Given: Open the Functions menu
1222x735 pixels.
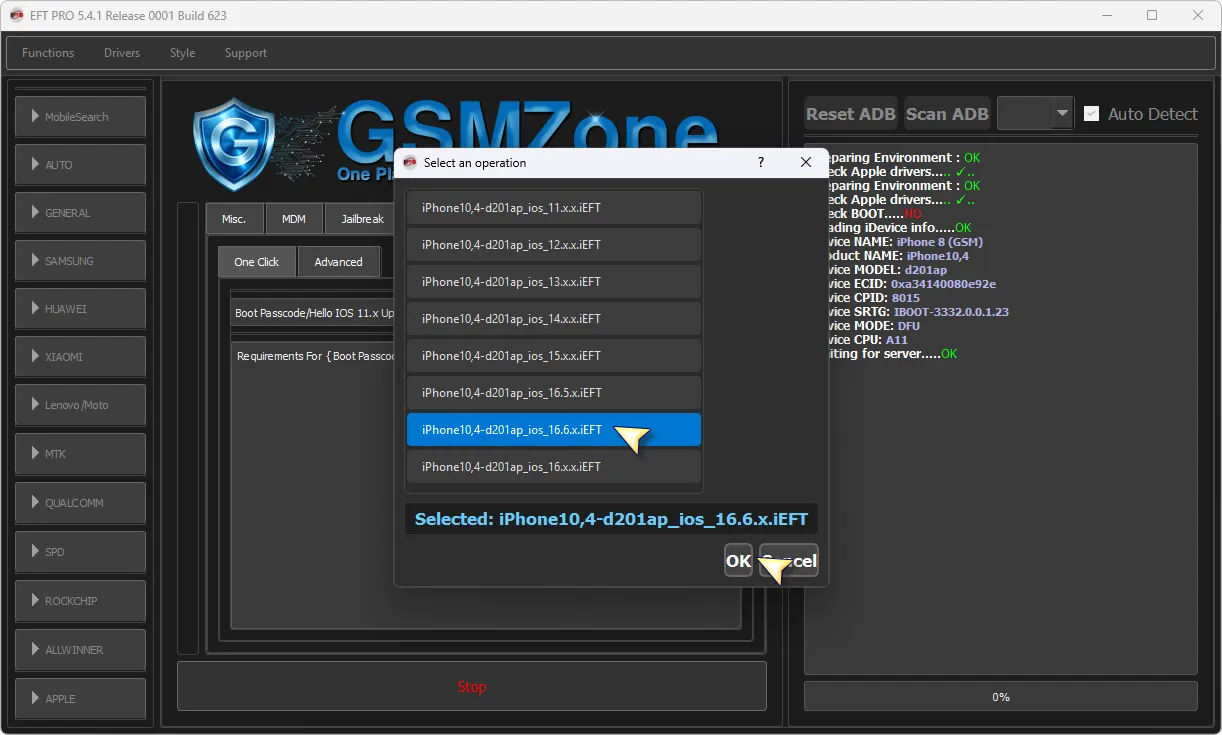Looking at the screenshot, I should (48, 53).
